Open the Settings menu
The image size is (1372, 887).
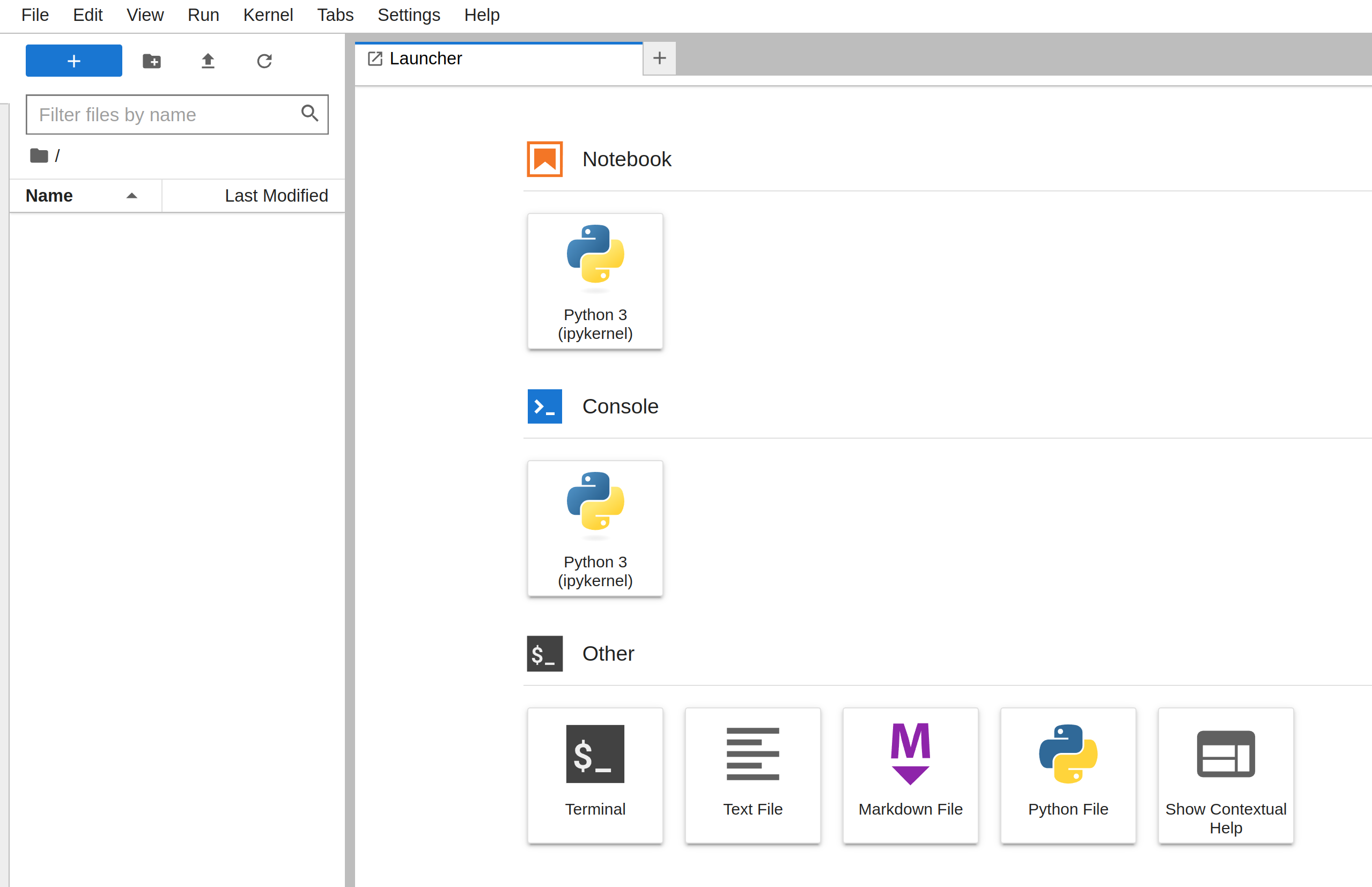(x=409, y=15)
